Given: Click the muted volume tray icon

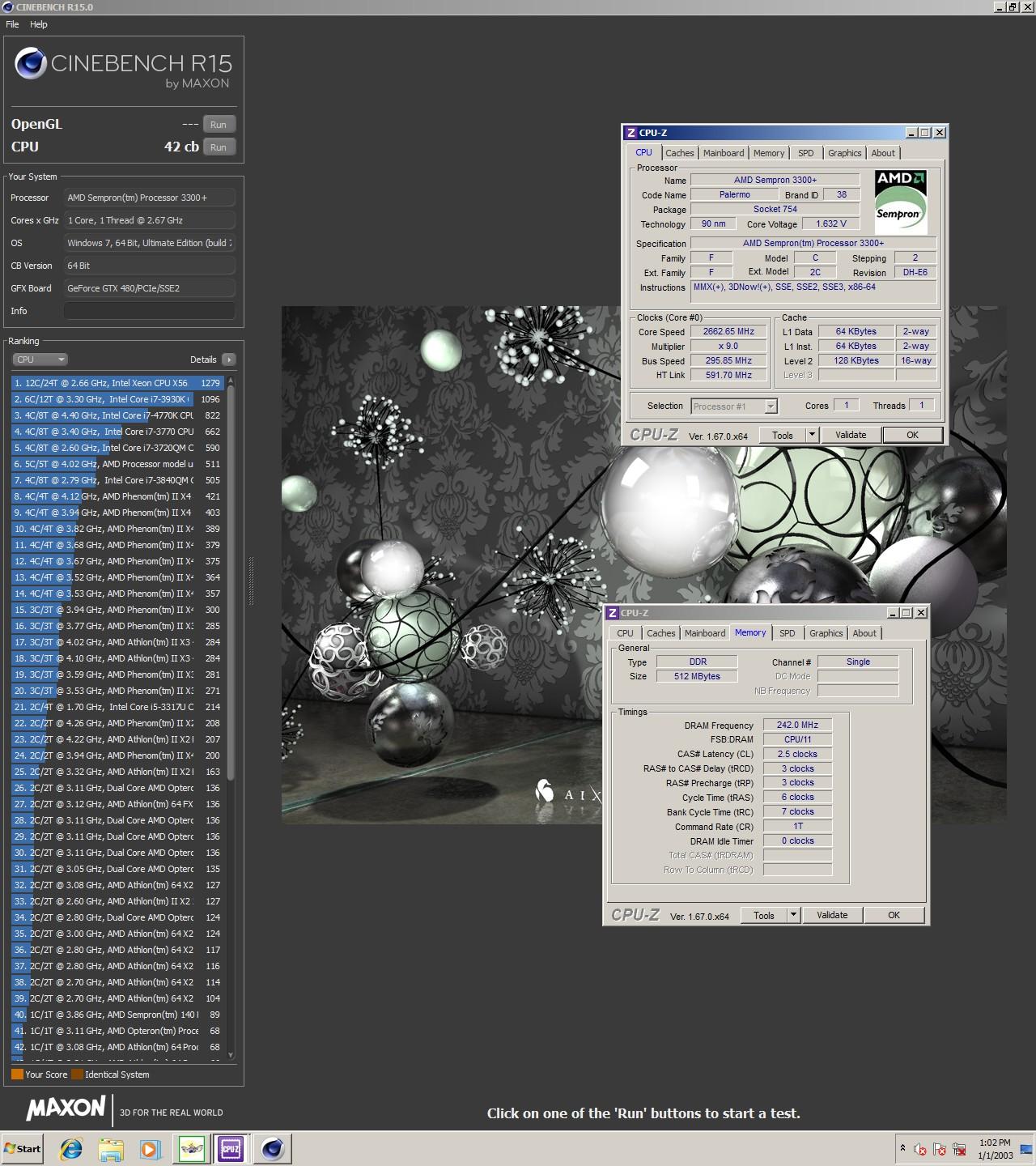Looking at the screenshot, I should pos(920,1149).
